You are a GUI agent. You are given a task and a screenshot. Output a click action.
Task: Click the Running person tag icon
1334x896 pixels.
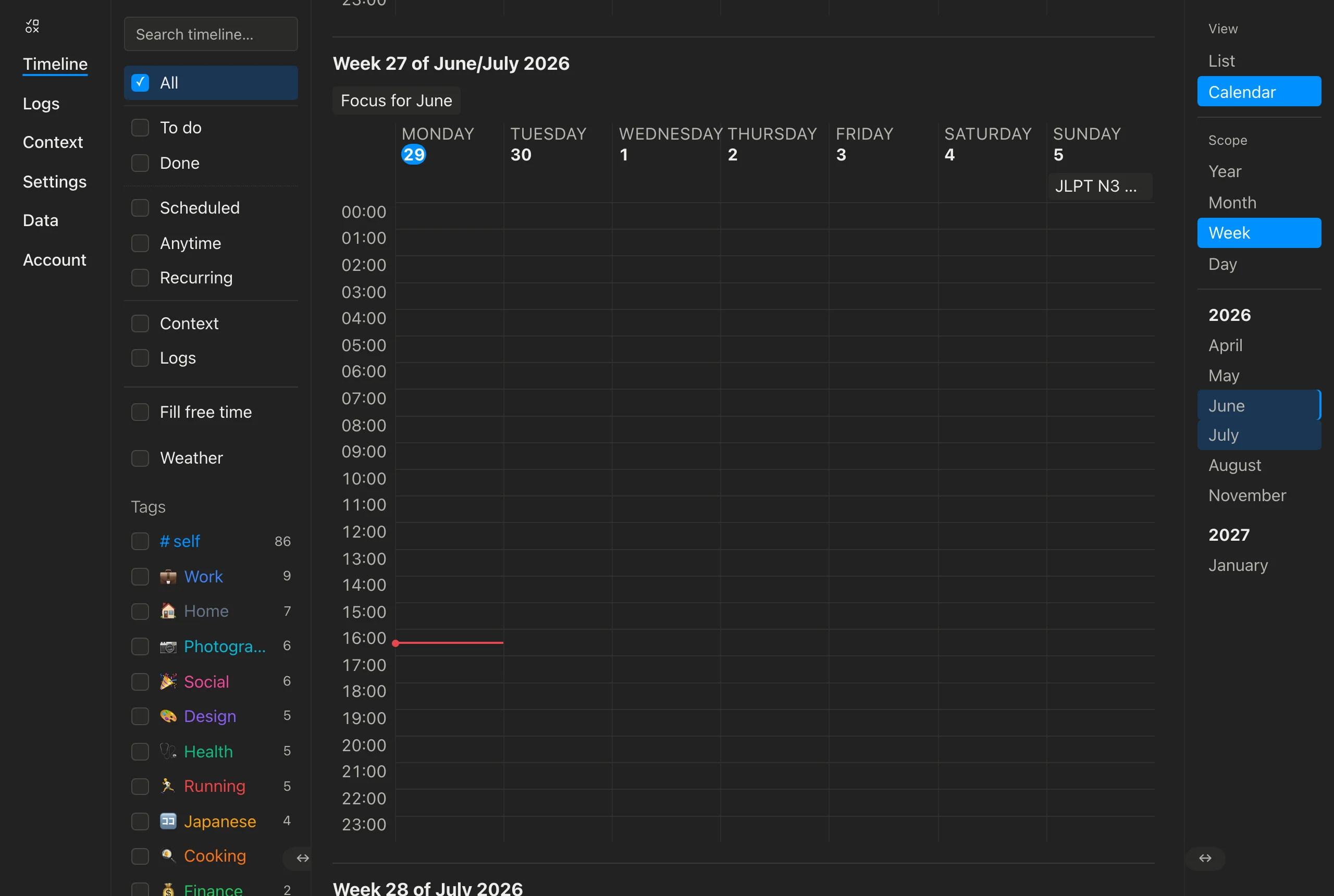(168, 786)
